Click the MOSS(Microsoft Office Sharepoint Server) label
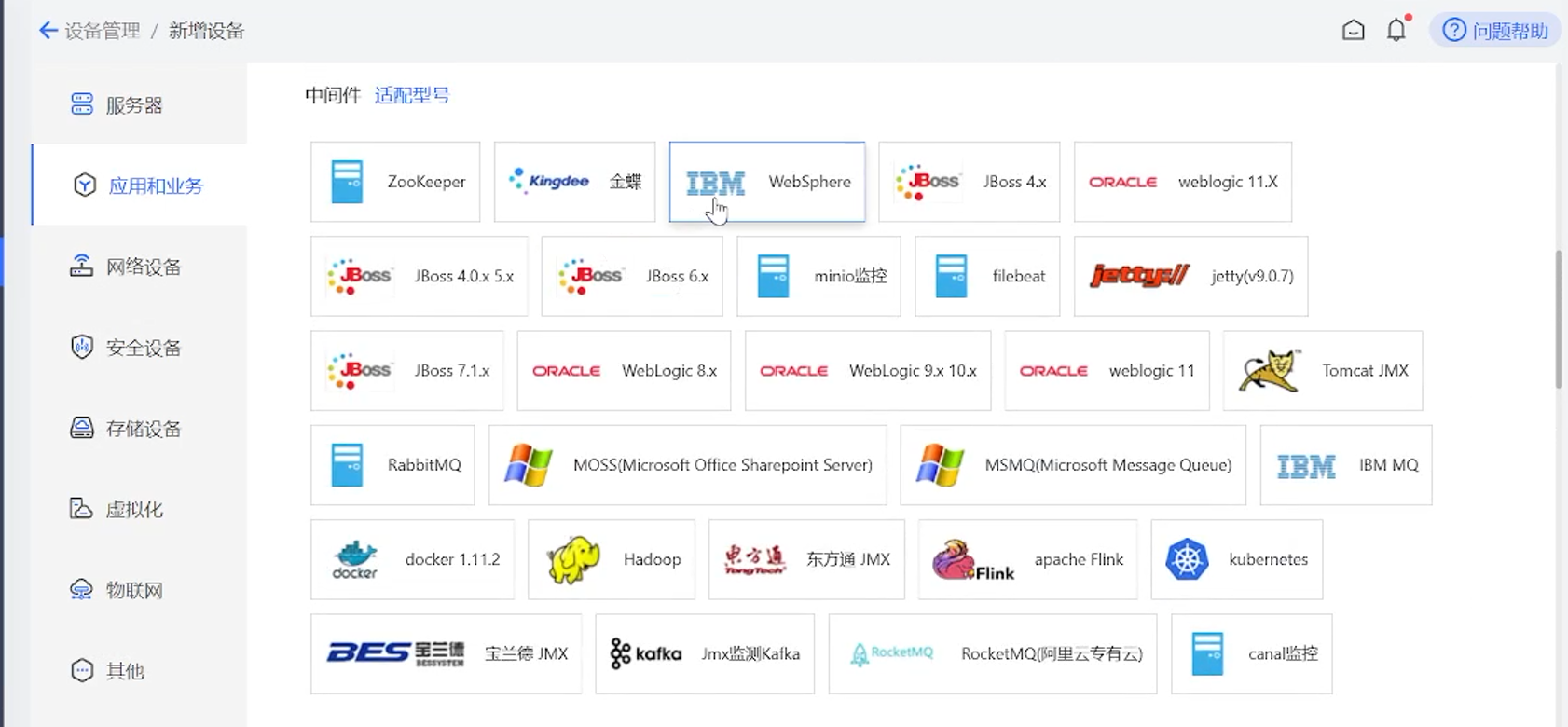The width and height of the screenshot is (1568, 727). point(722,464)
